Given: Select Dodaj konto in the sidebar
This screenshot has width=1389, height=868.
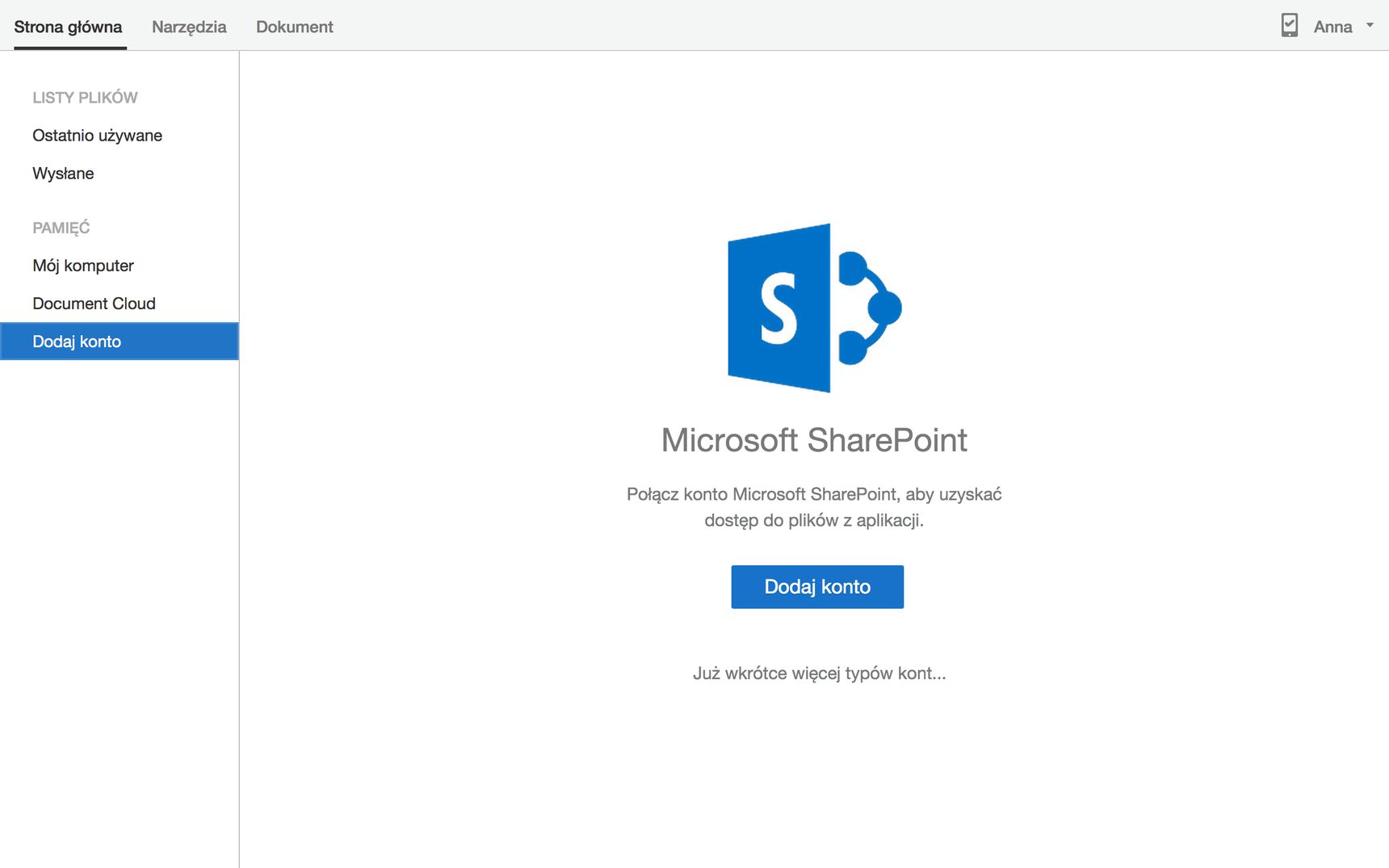Looking at the screenshot, I should pyautogui.click(x=120, y=342).
